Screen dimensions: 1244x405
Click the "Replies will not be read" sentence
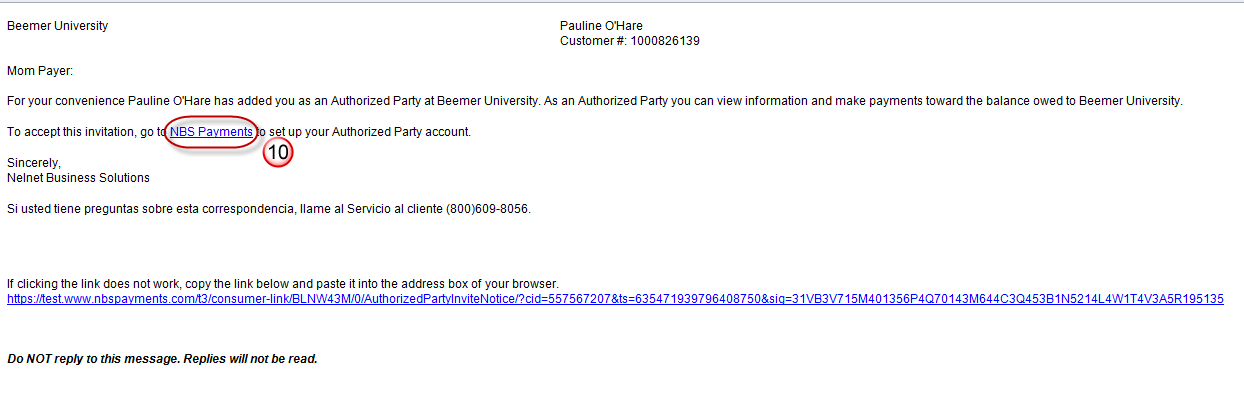point(250,358)
